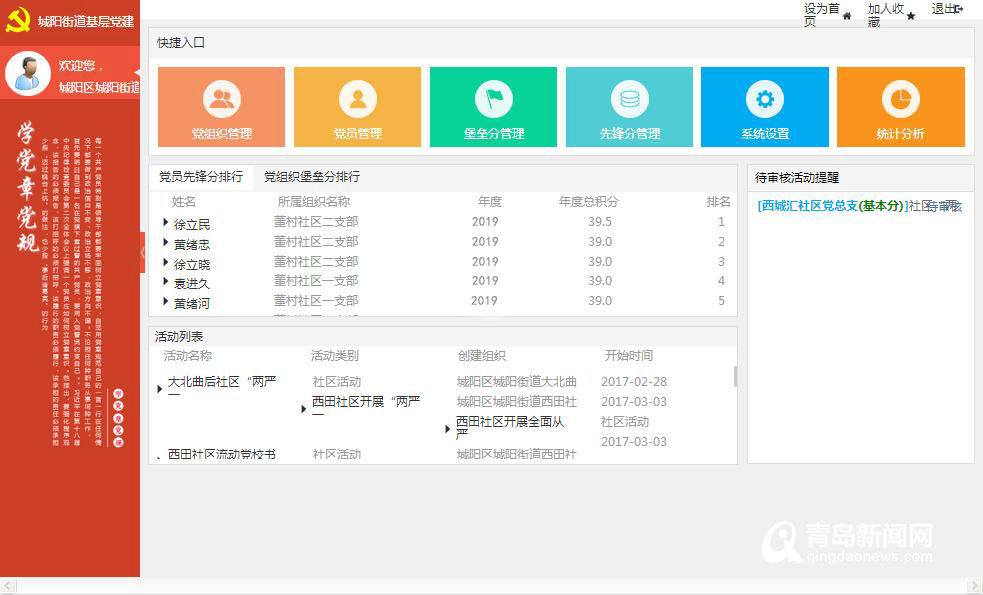Expand the 大北曲后社区 activity row arrow

pos(159,389)
